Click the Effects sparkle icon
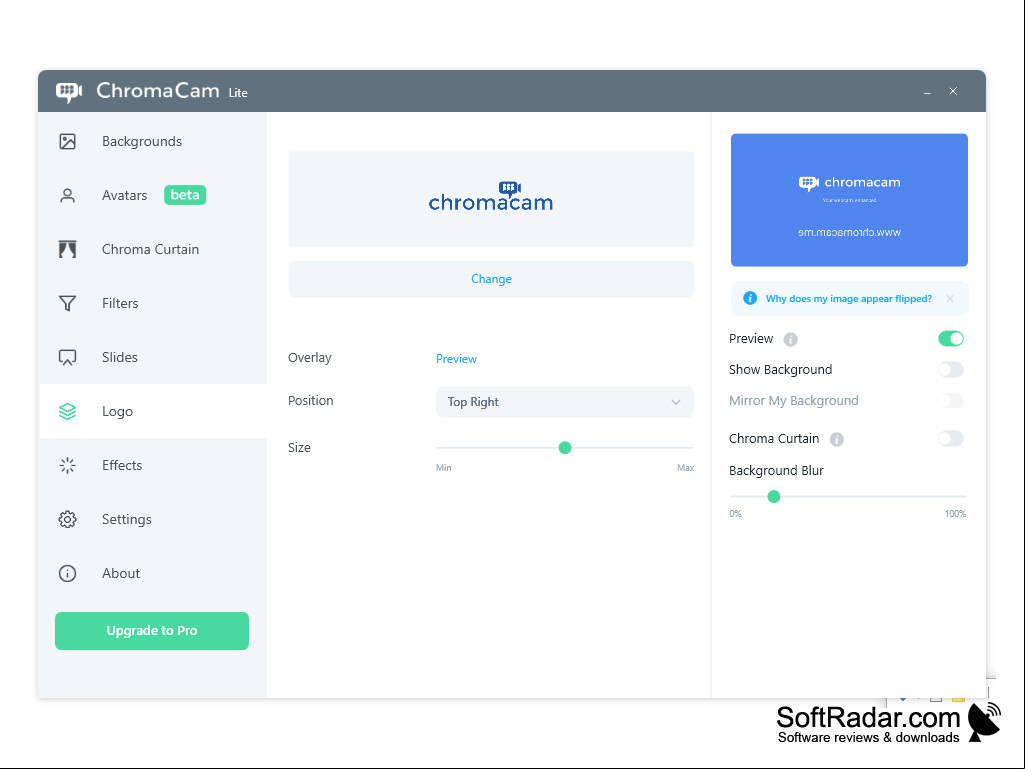1025x769 pixels. click(67, 466)
